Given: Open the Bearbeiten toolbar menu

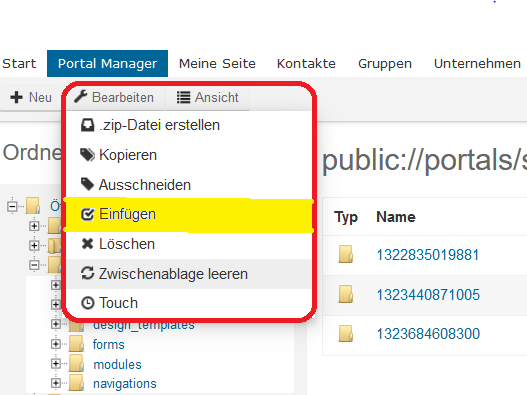Looking at the screenshot, I should coord(114,97).
